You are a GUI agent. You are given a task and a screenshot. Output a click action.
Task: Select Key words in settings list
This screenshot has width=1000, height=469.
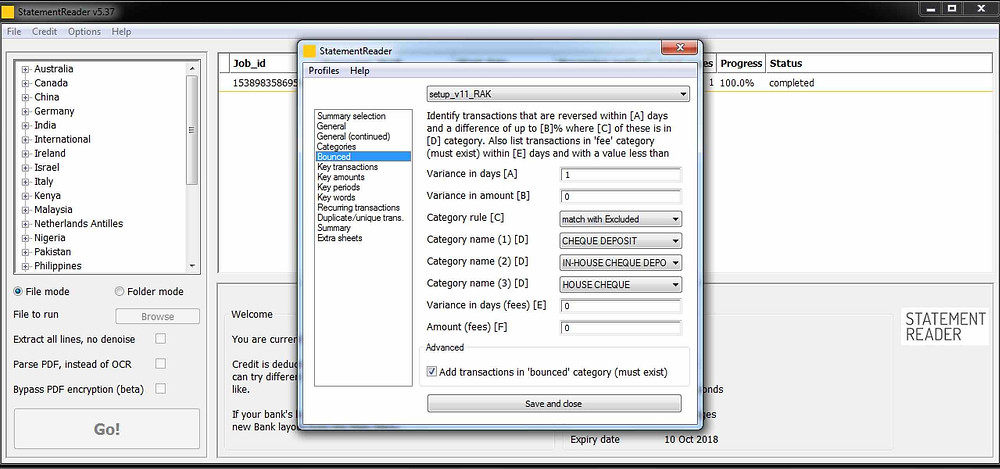click(x=336, y=197)
